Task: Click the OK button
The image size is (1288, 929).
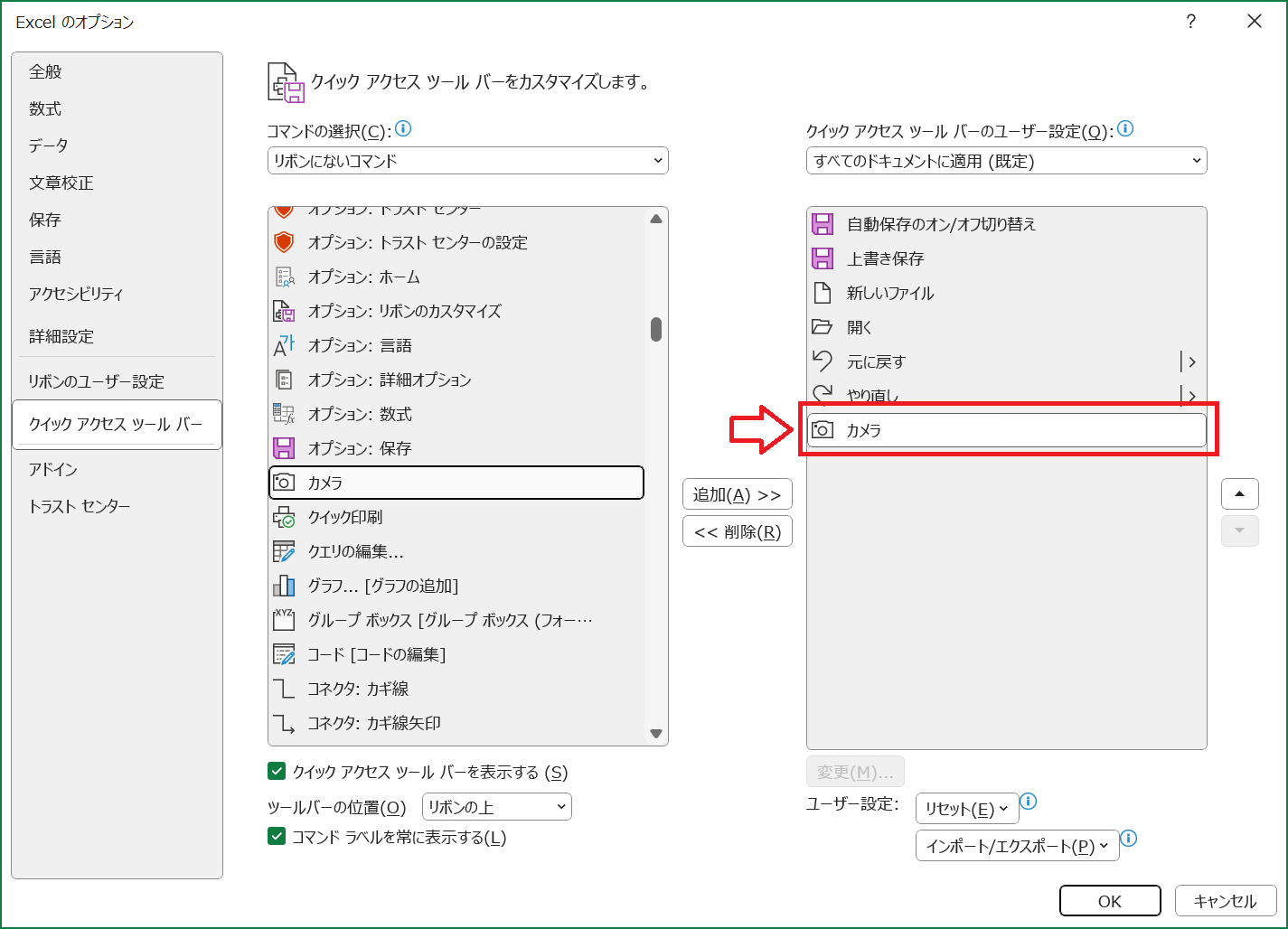Action: (x=1110, y=901)
